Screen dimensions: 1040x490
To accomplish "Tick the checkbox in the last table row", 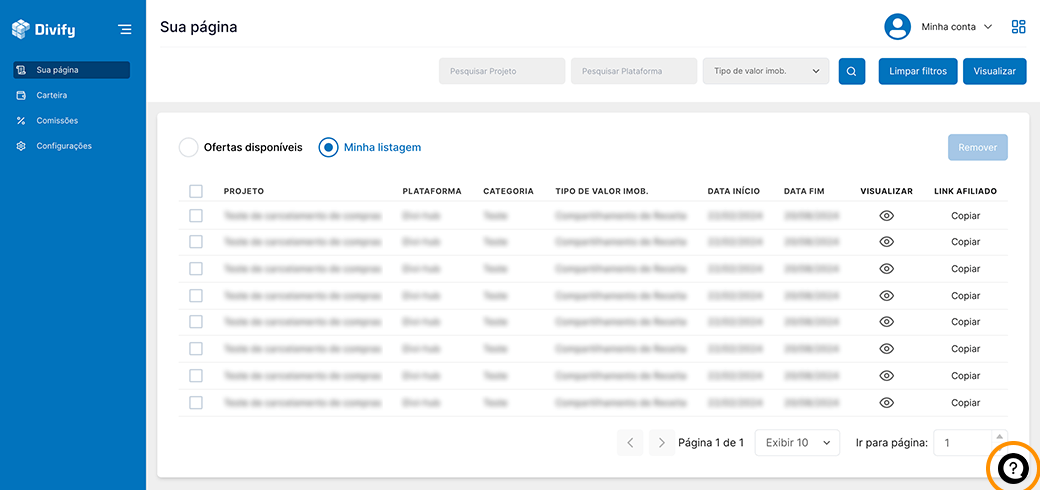I will point(196,402).
